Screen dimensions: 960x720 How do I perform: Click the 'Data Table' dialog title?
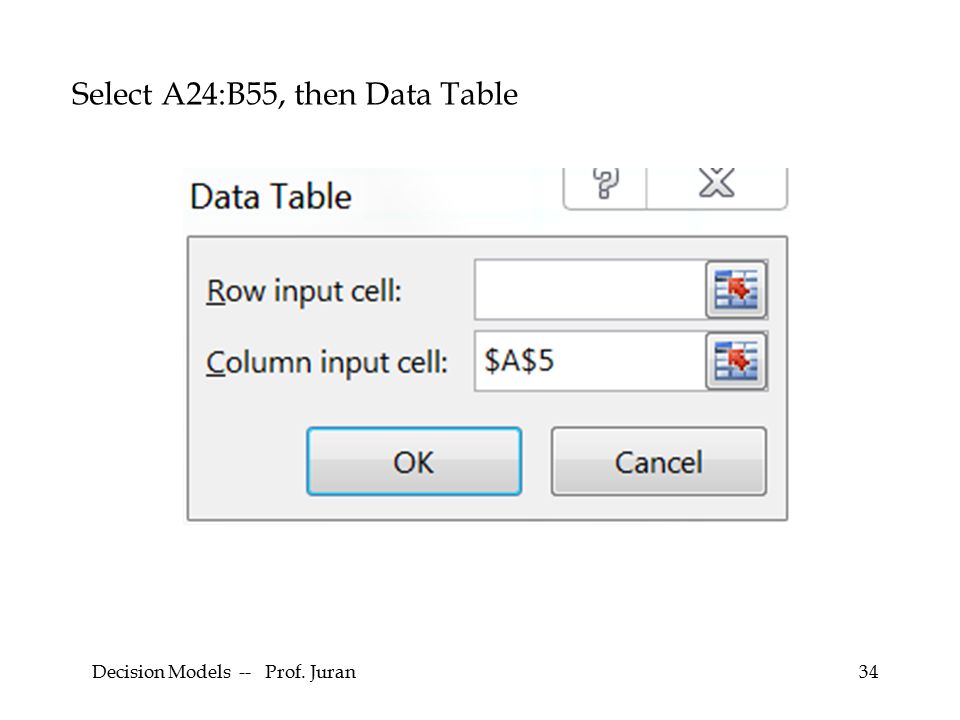tap(271, 197)
